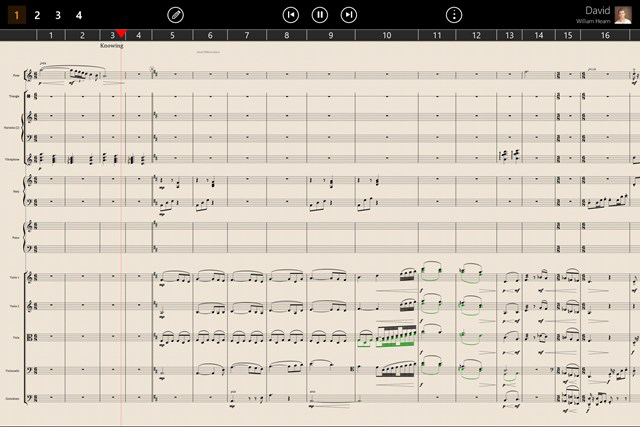Switch to page tab 4
The width and height of the screenshot is (640, 427).
click(x=79, y=15)
